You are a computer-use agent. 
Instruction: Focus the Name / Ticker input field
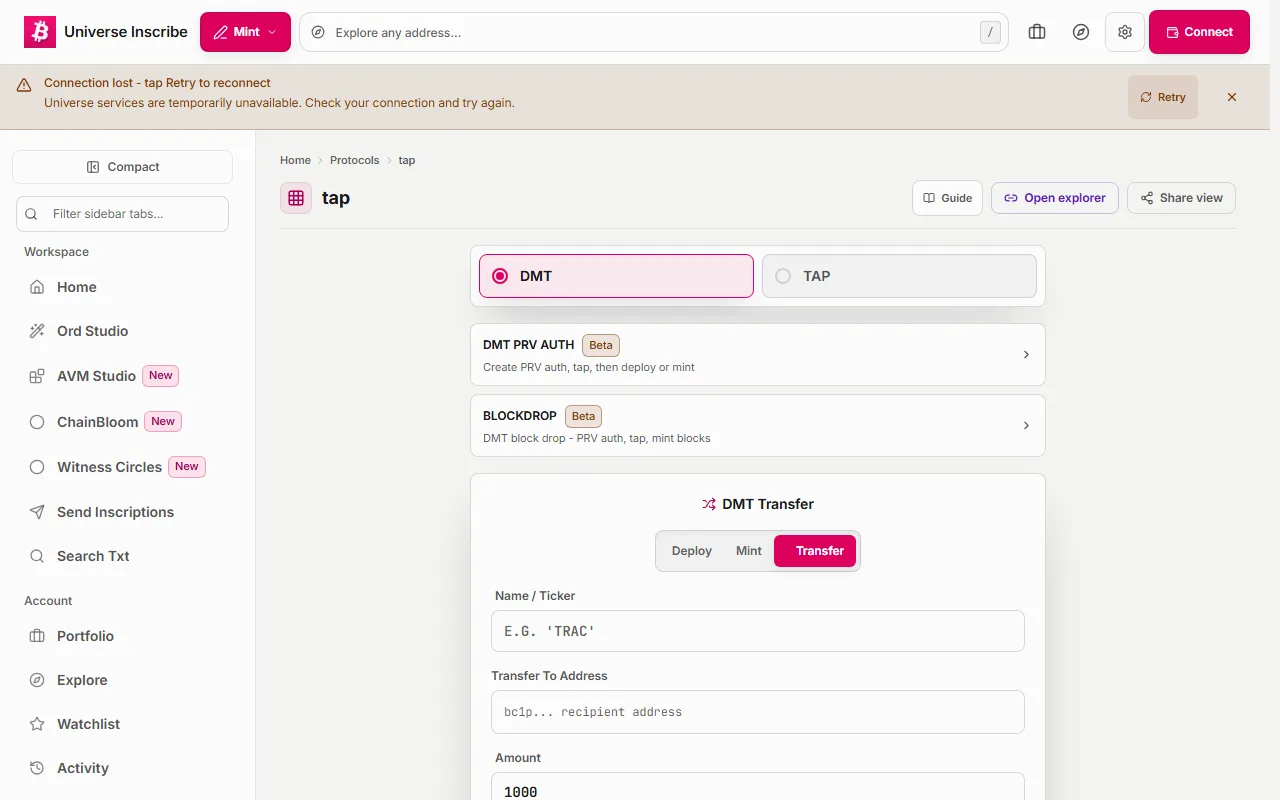(x=758, y=631)
